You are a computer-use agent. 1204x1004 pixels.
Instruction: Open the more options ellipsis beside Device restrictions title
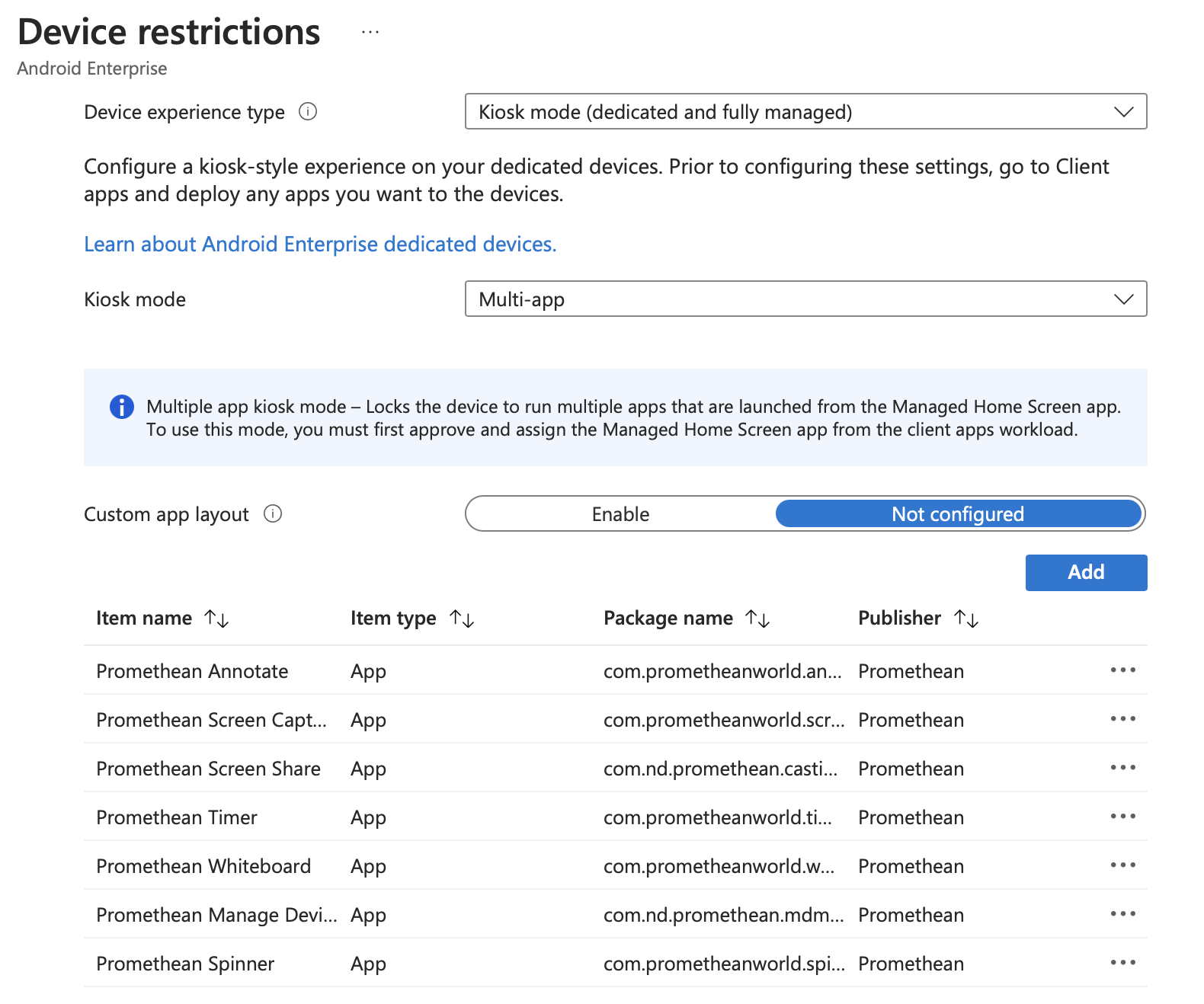370,32
